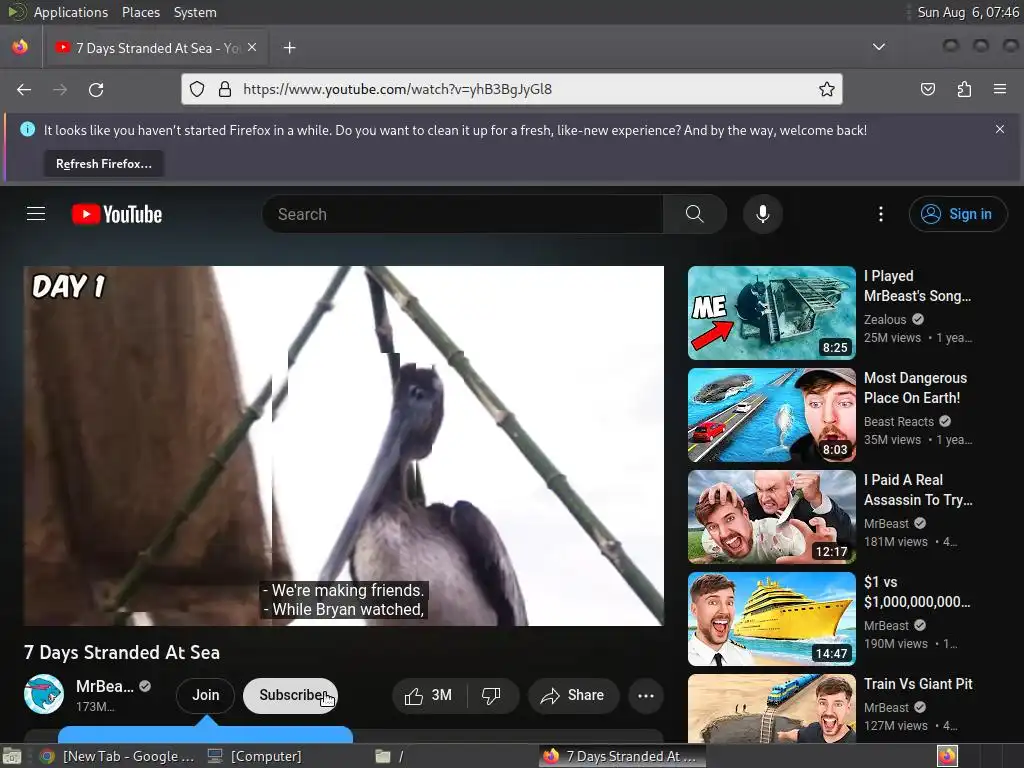Click the Refresh Firefox button
The image size is (1024, 768).
(x=104, y=164)
